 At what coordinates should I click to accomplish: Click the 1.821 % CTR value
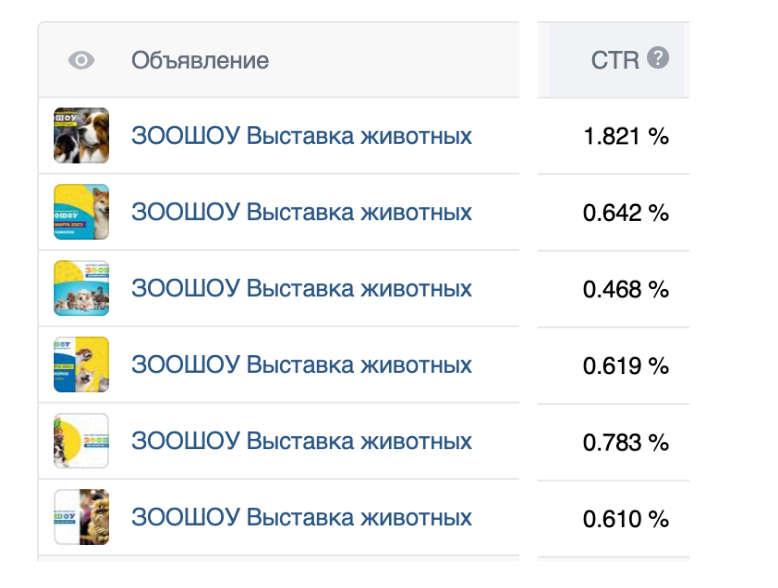[x=626, y=137]
